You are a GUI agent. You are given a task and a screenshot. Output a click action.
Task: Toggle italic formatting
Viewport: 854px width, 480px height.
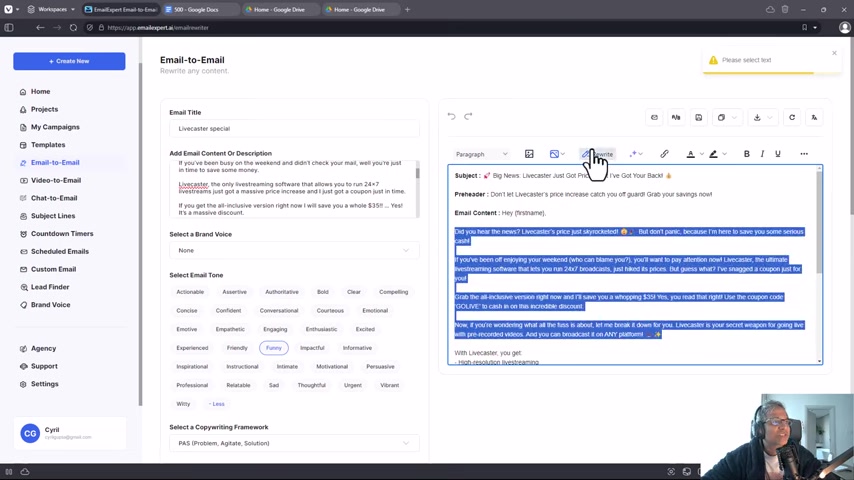pos(762,154)
